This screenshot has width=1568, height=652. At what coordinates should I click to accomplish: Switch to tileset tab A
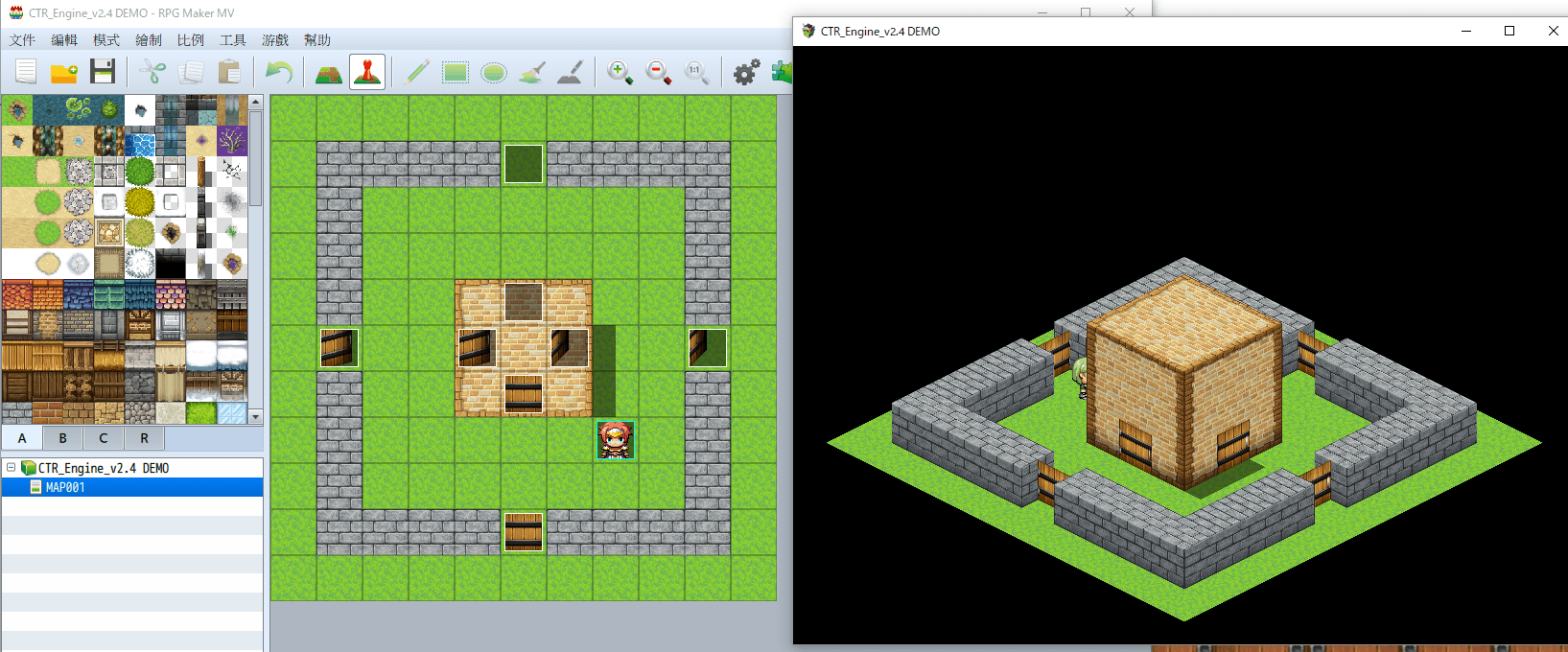pos(22,438)
